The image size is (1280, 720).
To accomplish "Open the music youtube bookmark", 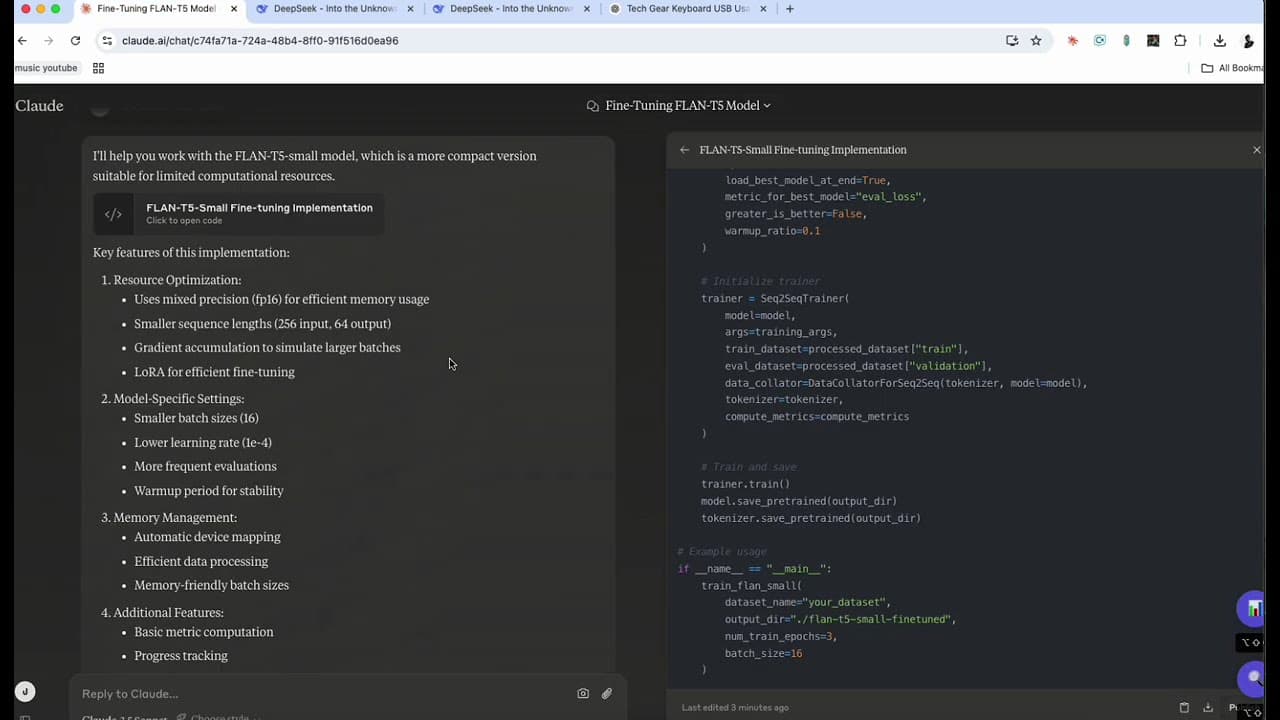I will coord(46,68).
